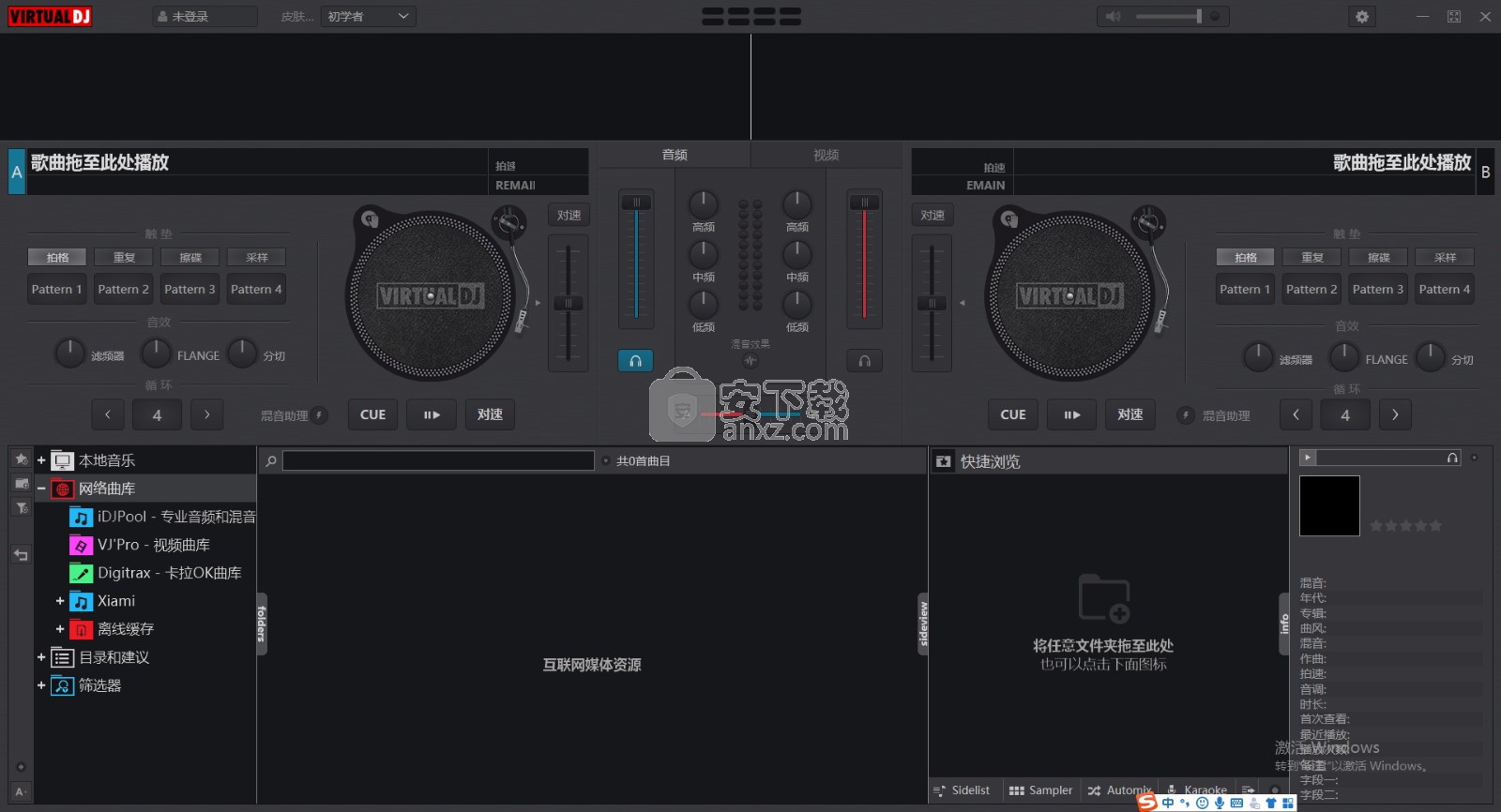Viewport: 1501px width, 812px height.
Task: Open the playlist arrow icon next to Karaoke
Action: (1248, 790)
